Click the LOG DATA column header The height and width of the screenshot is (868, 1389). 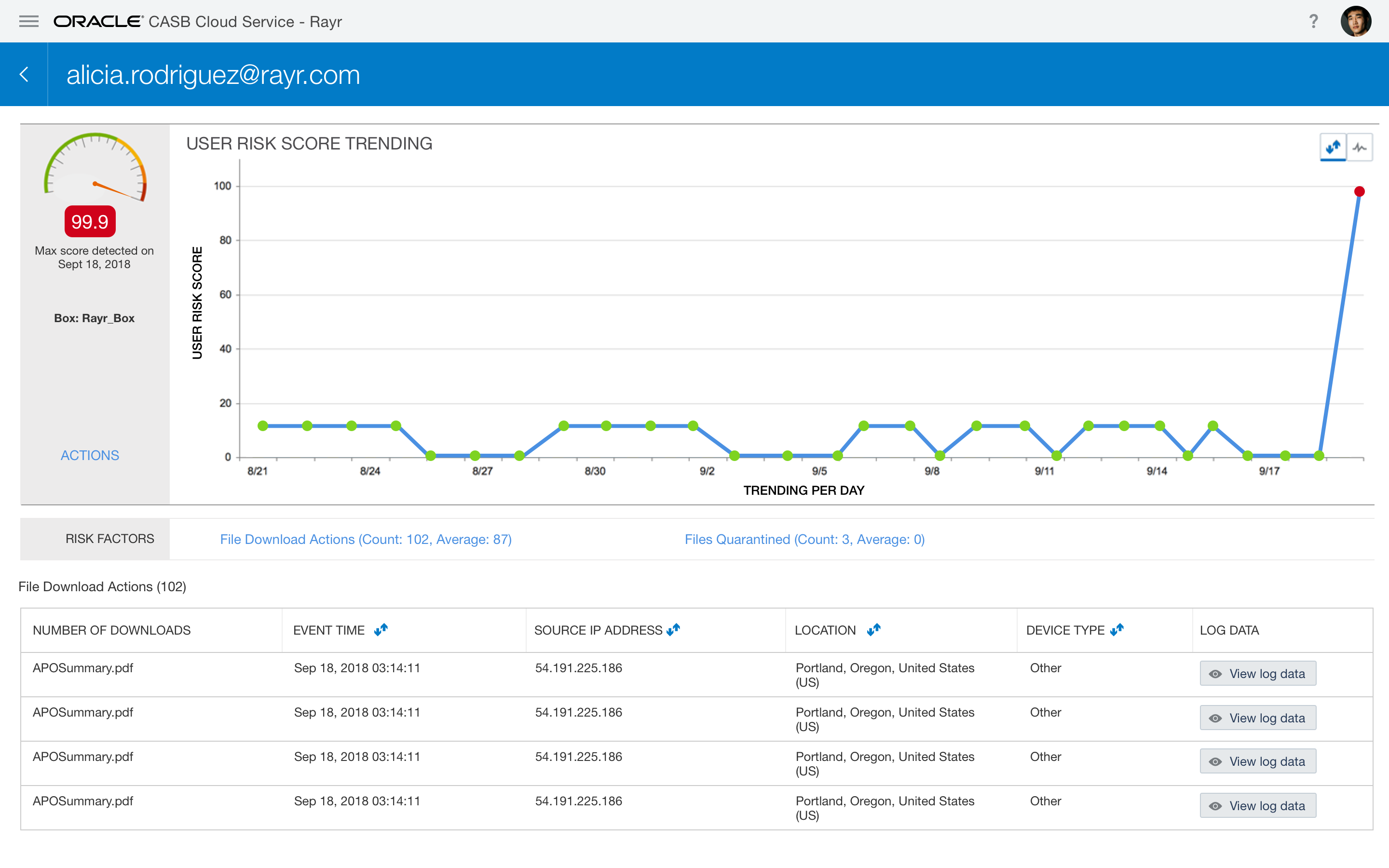click(1229, 630)
